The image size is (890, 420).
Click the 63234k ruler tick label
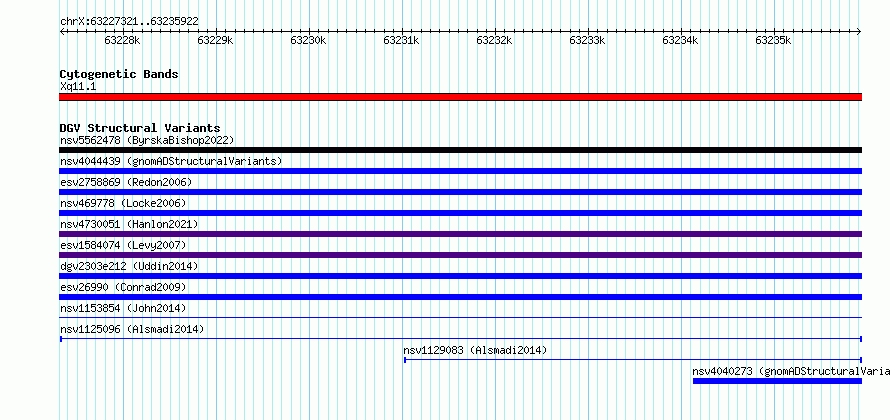(x=681, y=40)
